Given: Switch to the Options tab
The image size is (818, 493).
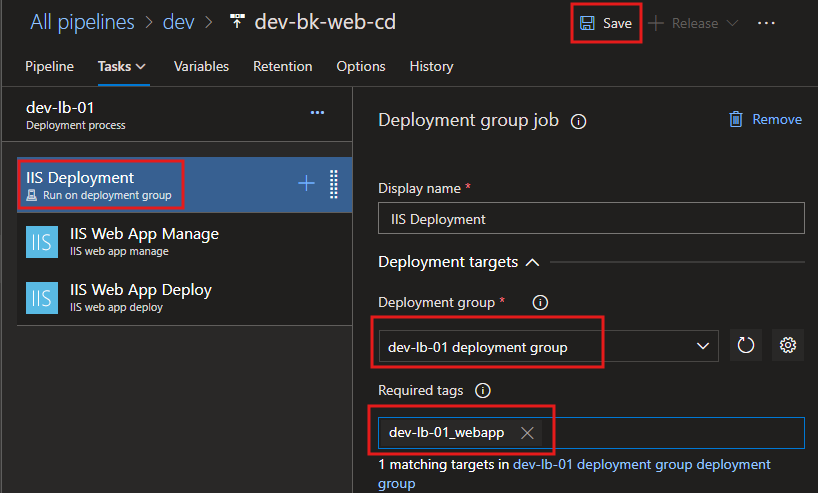Looking at the screenshot, I should [x=361, y=66].
